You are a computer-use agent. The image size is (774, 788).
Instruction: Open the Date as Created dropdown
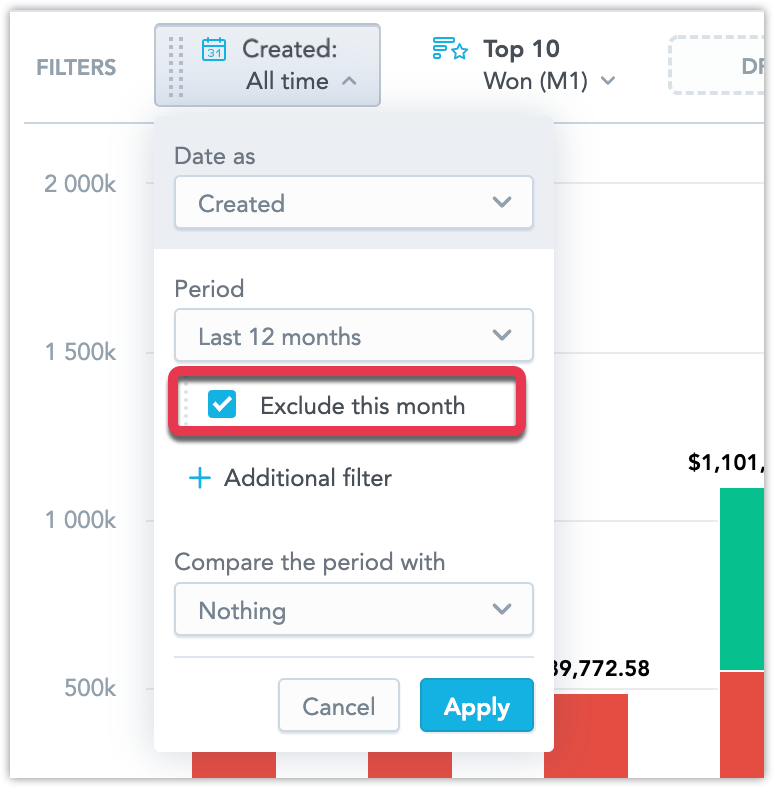tap(353, 202)
